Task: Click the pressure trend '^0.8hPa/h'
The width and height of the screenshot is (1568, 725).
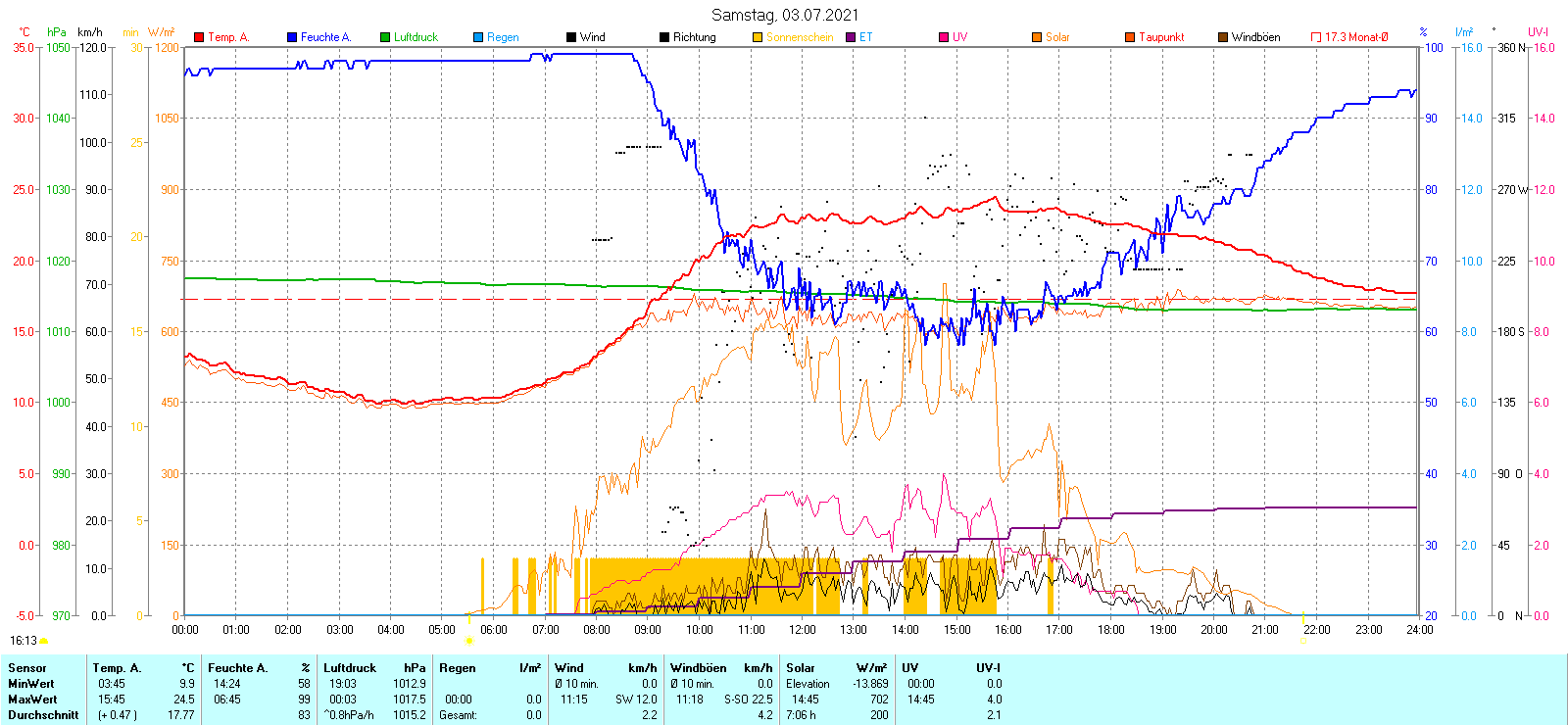Action: coord(350,715)
